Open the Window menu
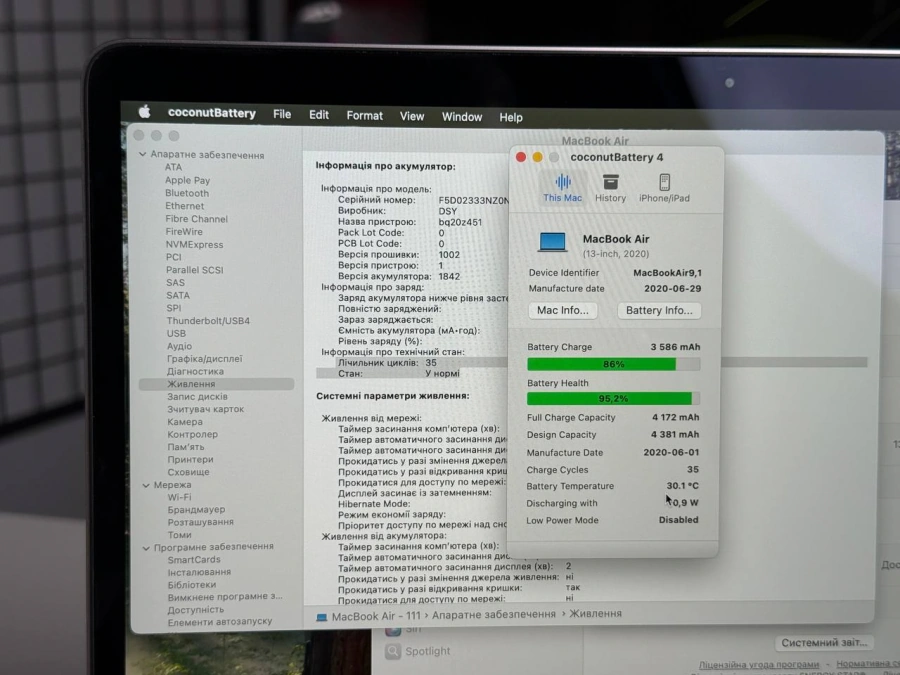The height and width of the screenshot is (675, 900). [x=461, y=116]
